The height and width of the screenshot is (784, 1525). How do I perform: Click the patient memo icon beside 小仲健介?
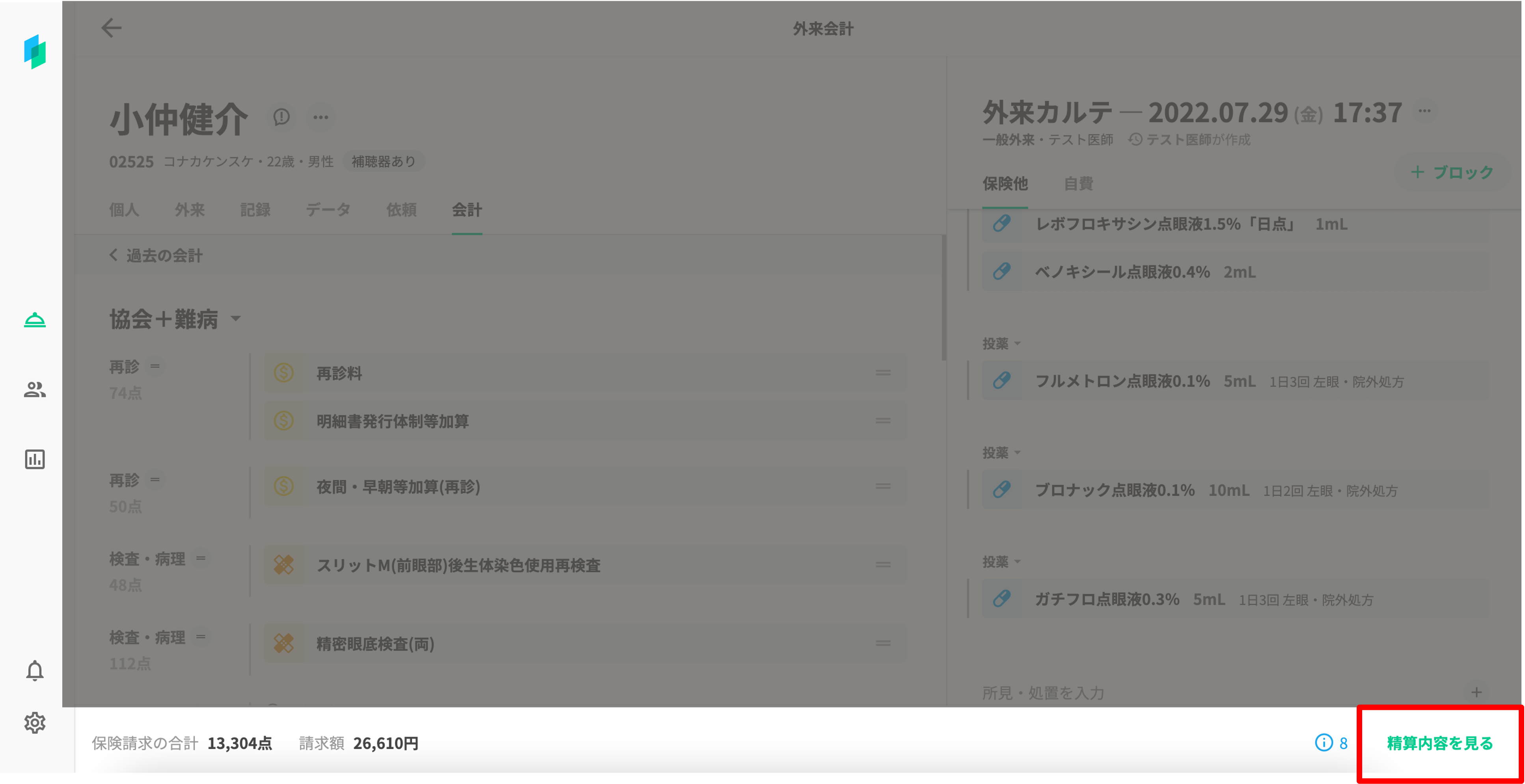281,117
